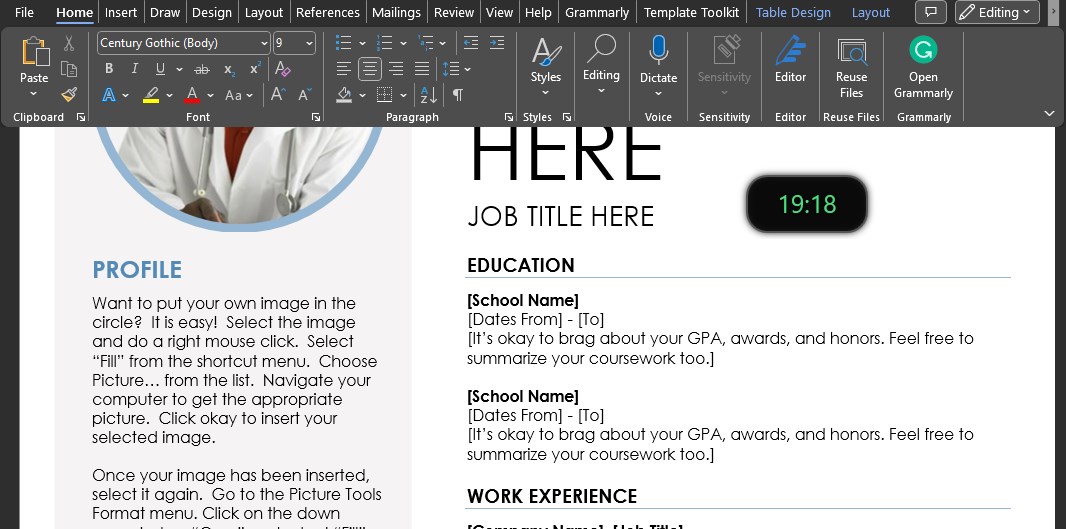Open the Styles pane launcher
The image size is (1066, 529).
point(567,118)
